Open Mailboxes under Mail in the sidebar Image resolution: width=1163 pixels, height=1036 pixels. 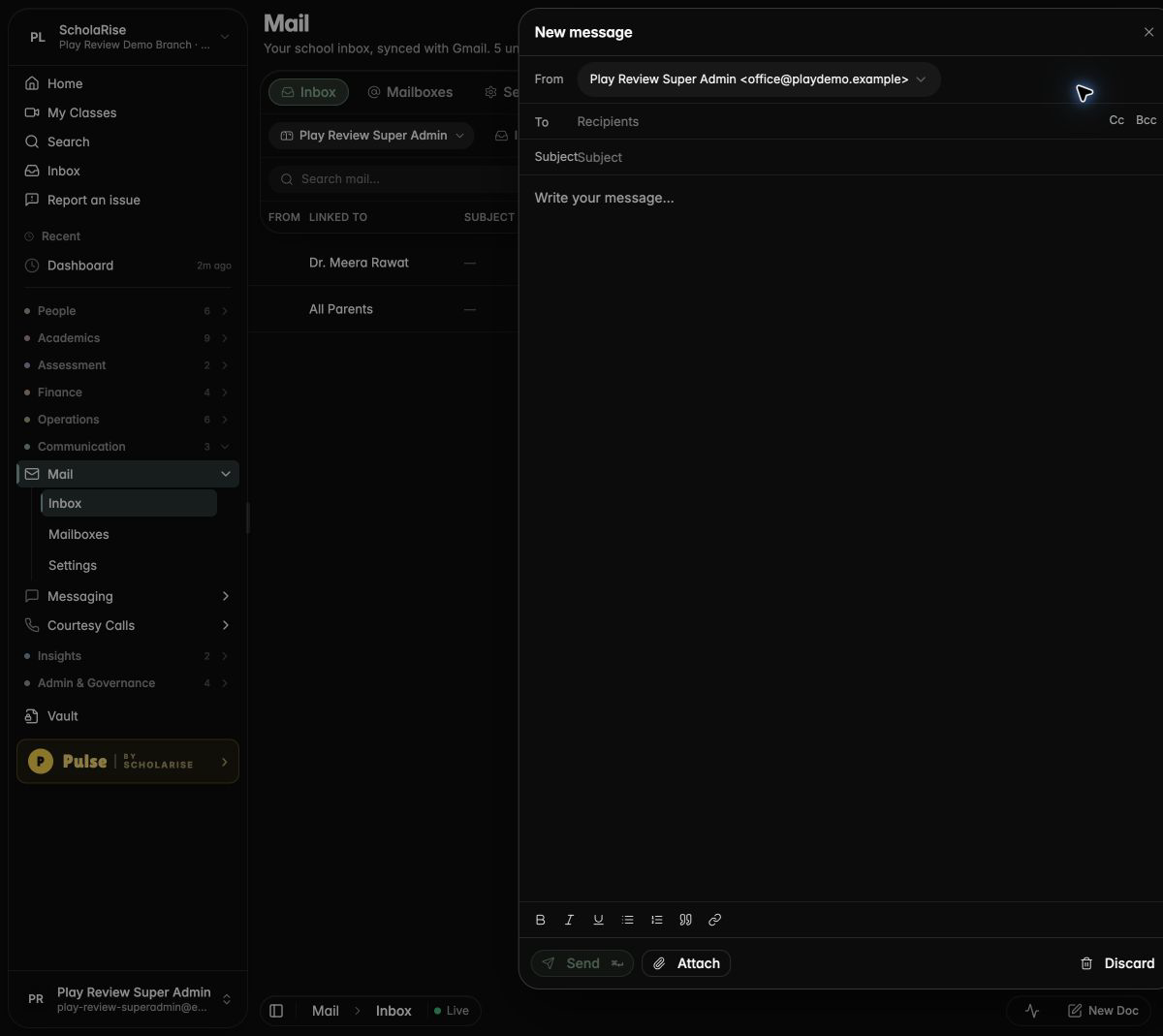point(129,534)
